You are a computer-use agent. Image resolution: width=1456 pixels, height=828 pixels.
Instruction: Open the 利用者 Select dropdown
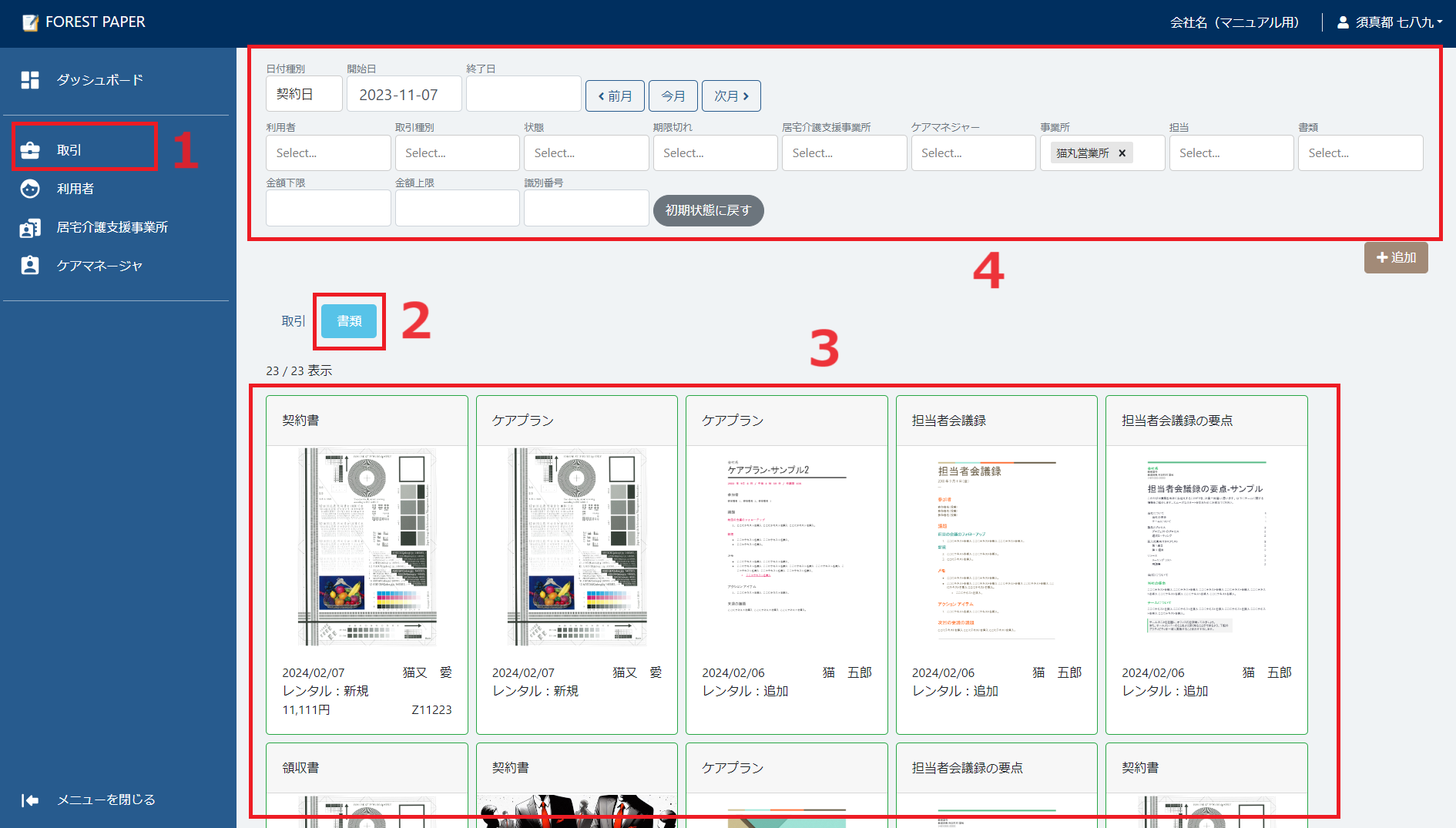point(327,153)
